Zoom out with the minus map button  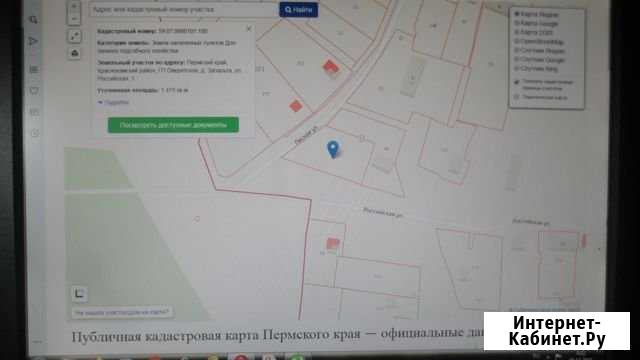[x=74, y=19]
